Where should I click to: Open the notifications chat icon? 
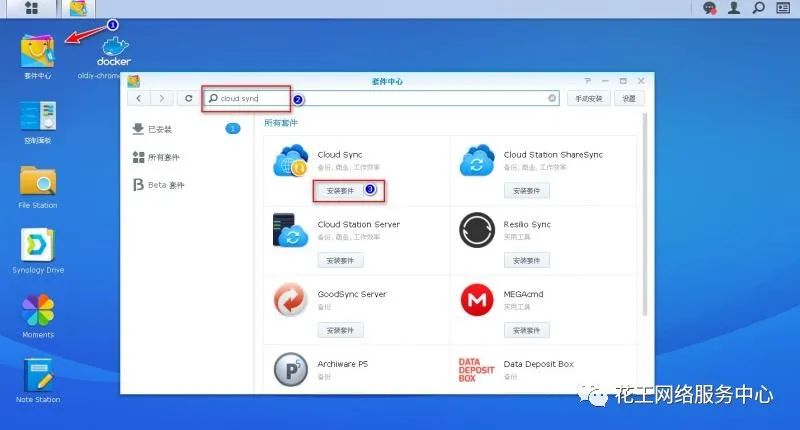[710, 8]
